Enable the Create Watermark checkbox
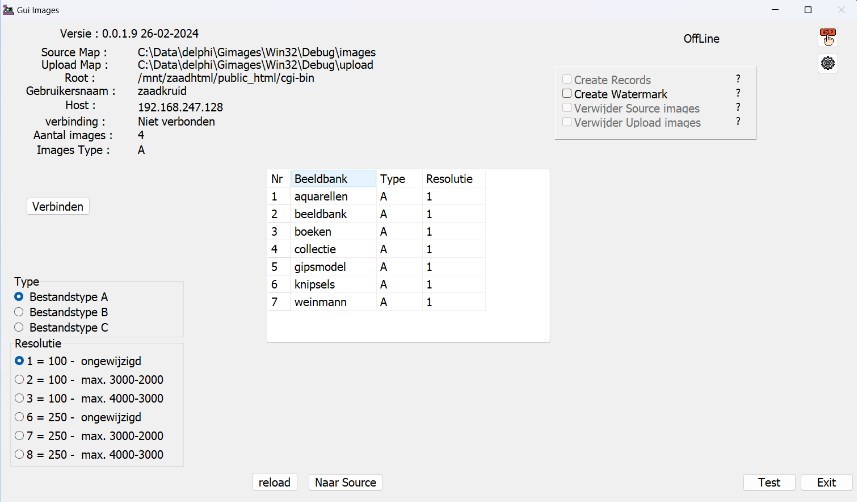 tap(567, 94)
